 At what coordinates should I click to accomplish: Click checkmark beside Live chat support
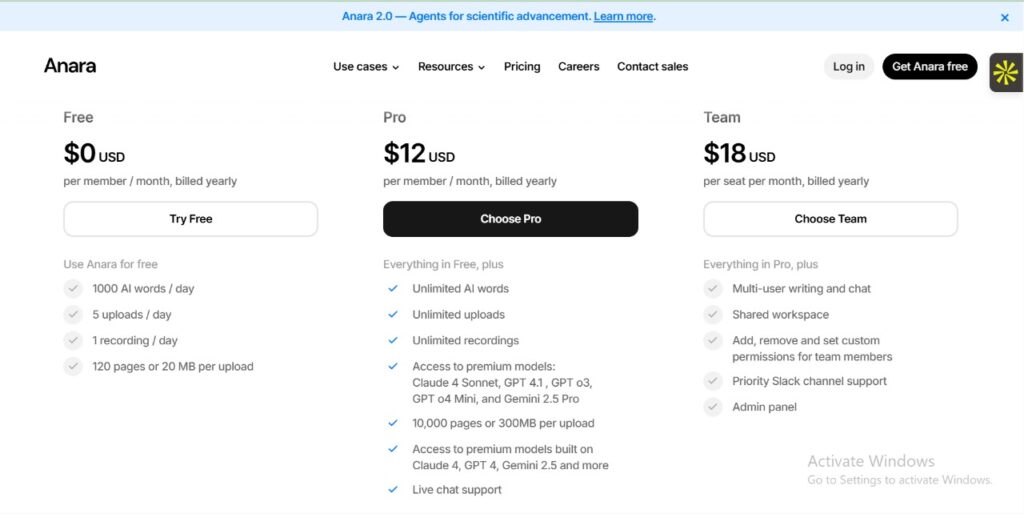pos(392,489)
